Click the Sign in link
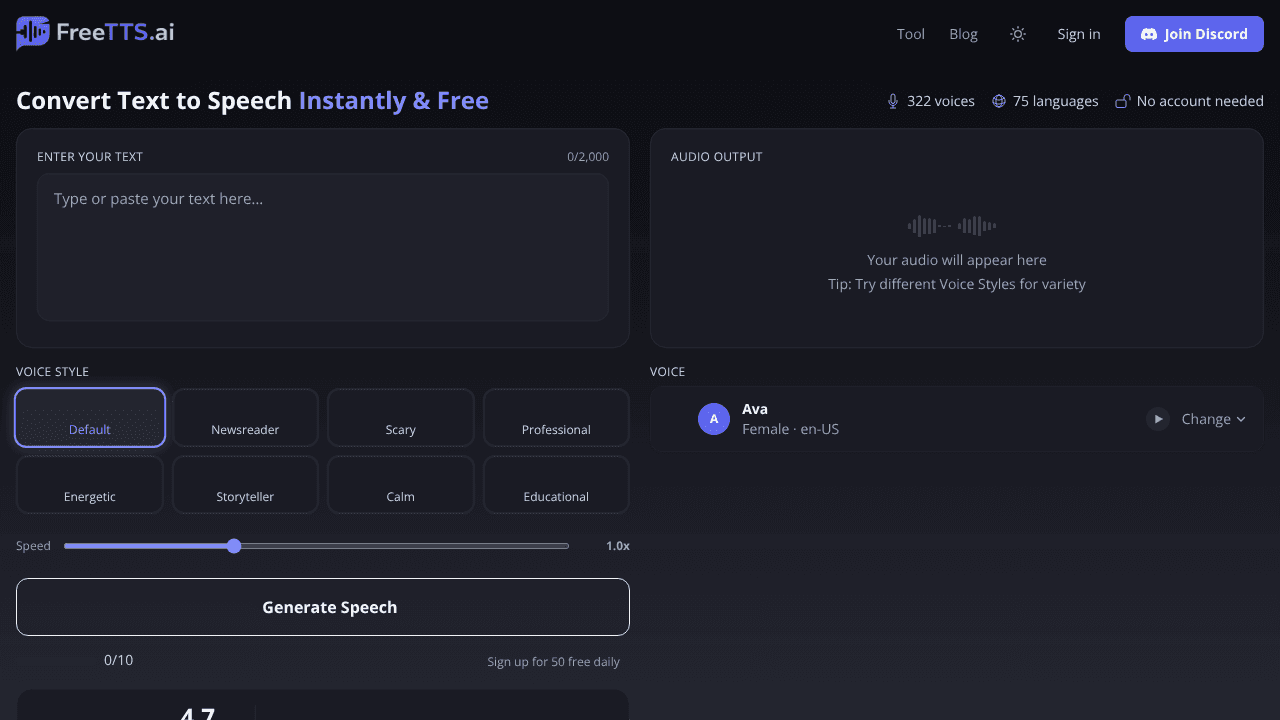Viewport: 1280px width, 720px height. coord(1079,34)
